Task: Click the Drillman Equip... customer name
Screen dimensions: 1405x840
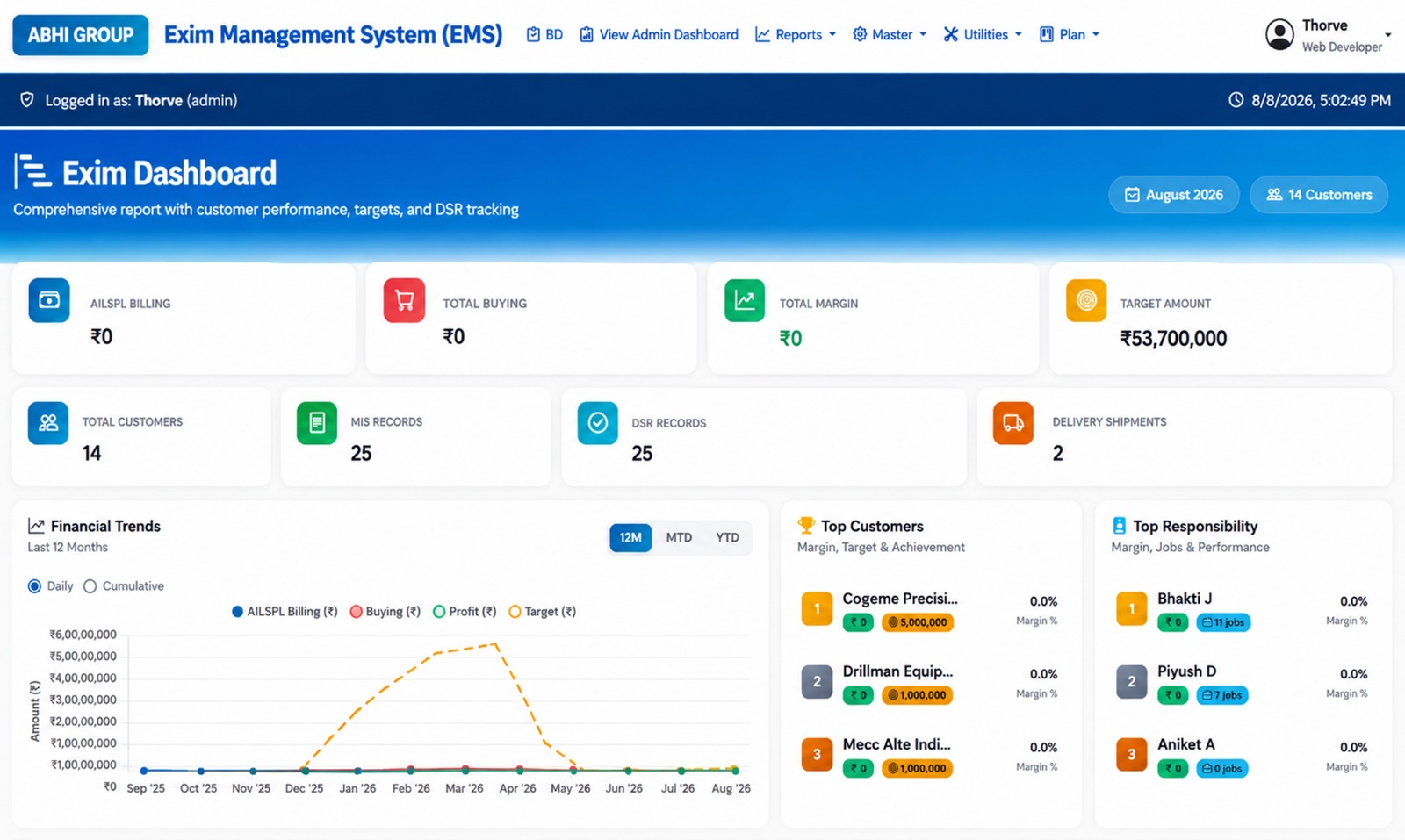Action: pos(897,671)
